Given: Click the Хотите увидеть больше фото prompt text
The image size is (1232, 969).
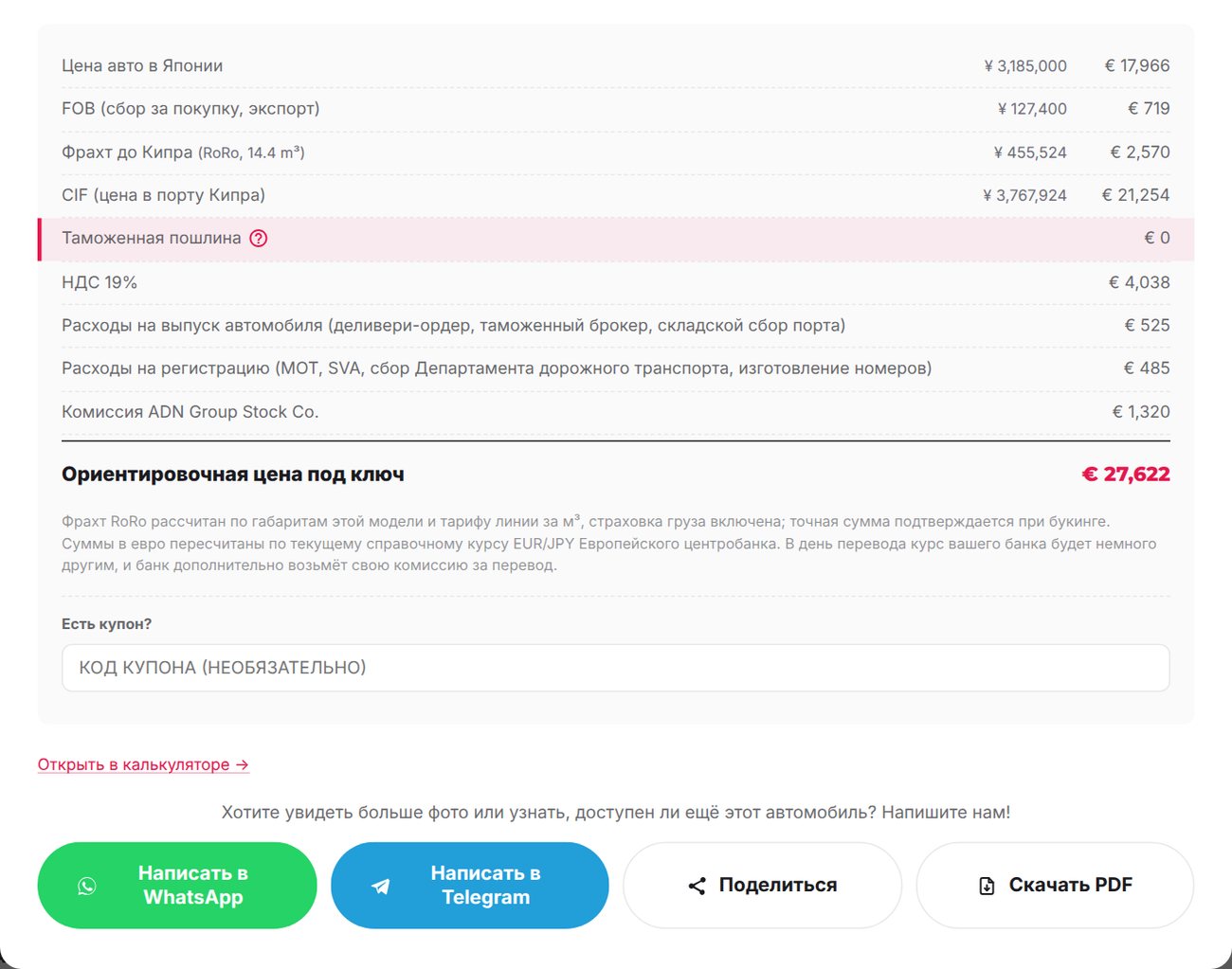Looking at the screenshot, I should coord(616,813).
